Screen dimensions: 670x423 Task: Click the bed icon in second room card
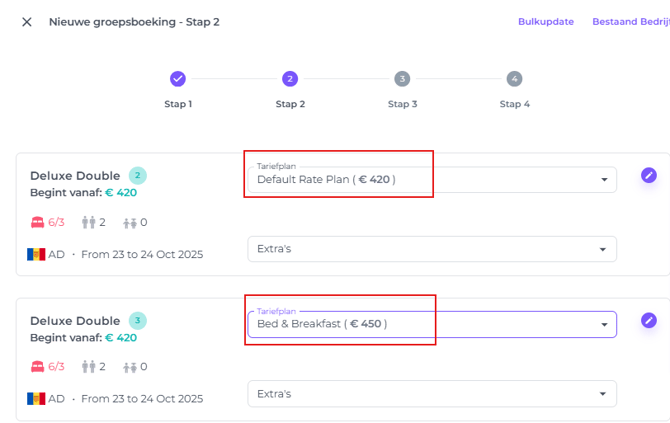coord(38,367)
